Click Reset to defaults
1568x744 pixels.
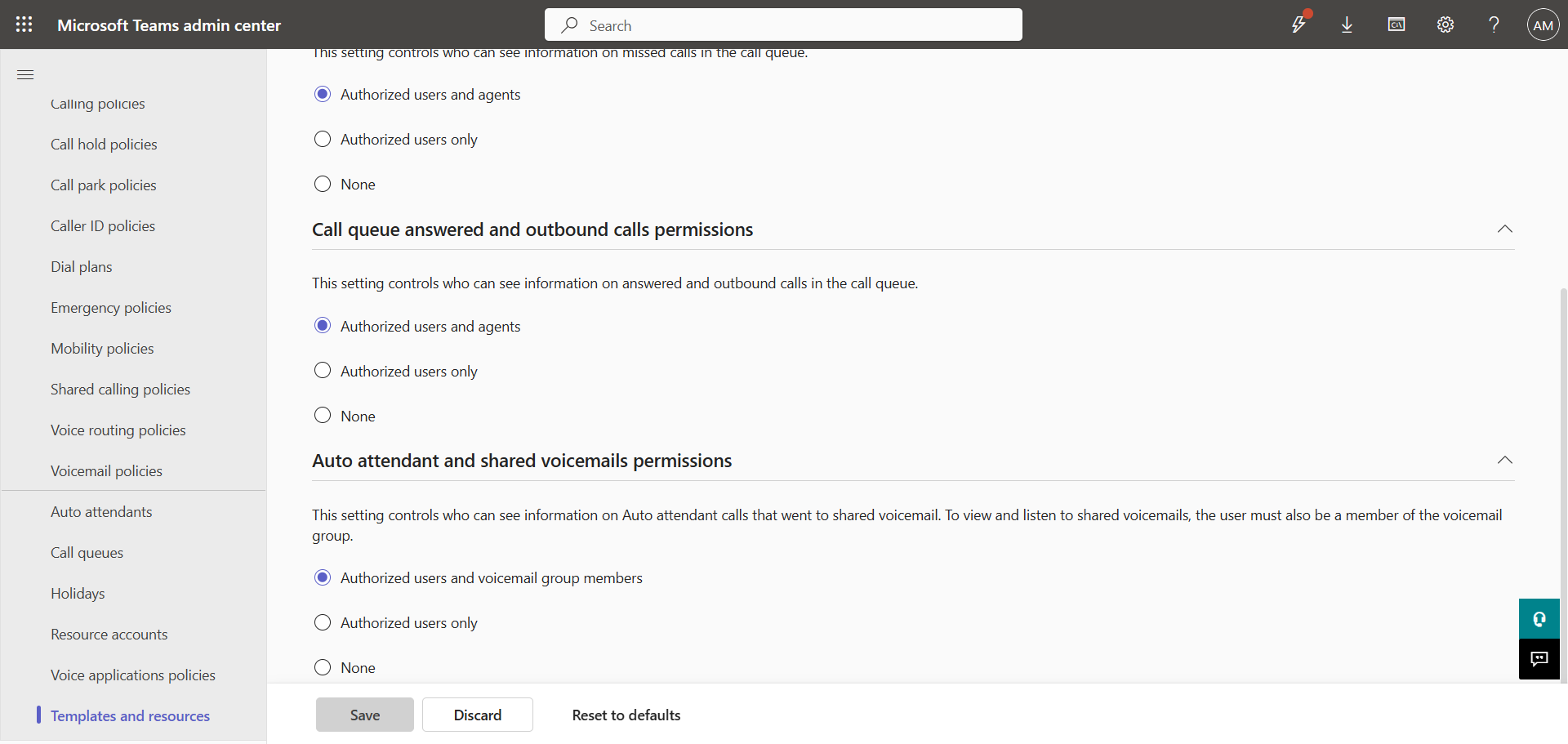click(626, 715)
